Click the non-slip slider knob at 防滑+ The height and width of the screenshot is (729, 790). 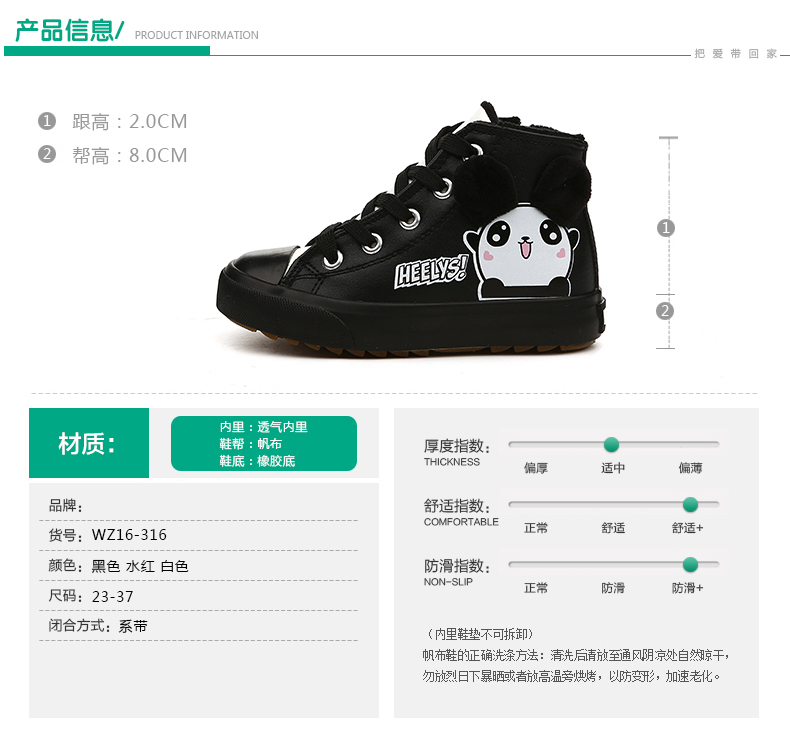[690, 565]
